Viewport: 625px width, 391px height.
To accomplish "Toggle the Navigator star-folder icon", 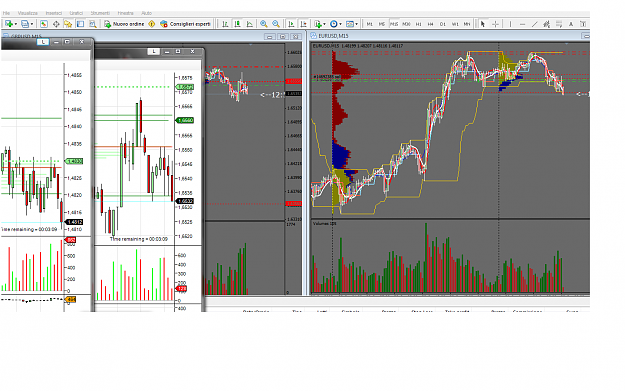I will (68, 24).
